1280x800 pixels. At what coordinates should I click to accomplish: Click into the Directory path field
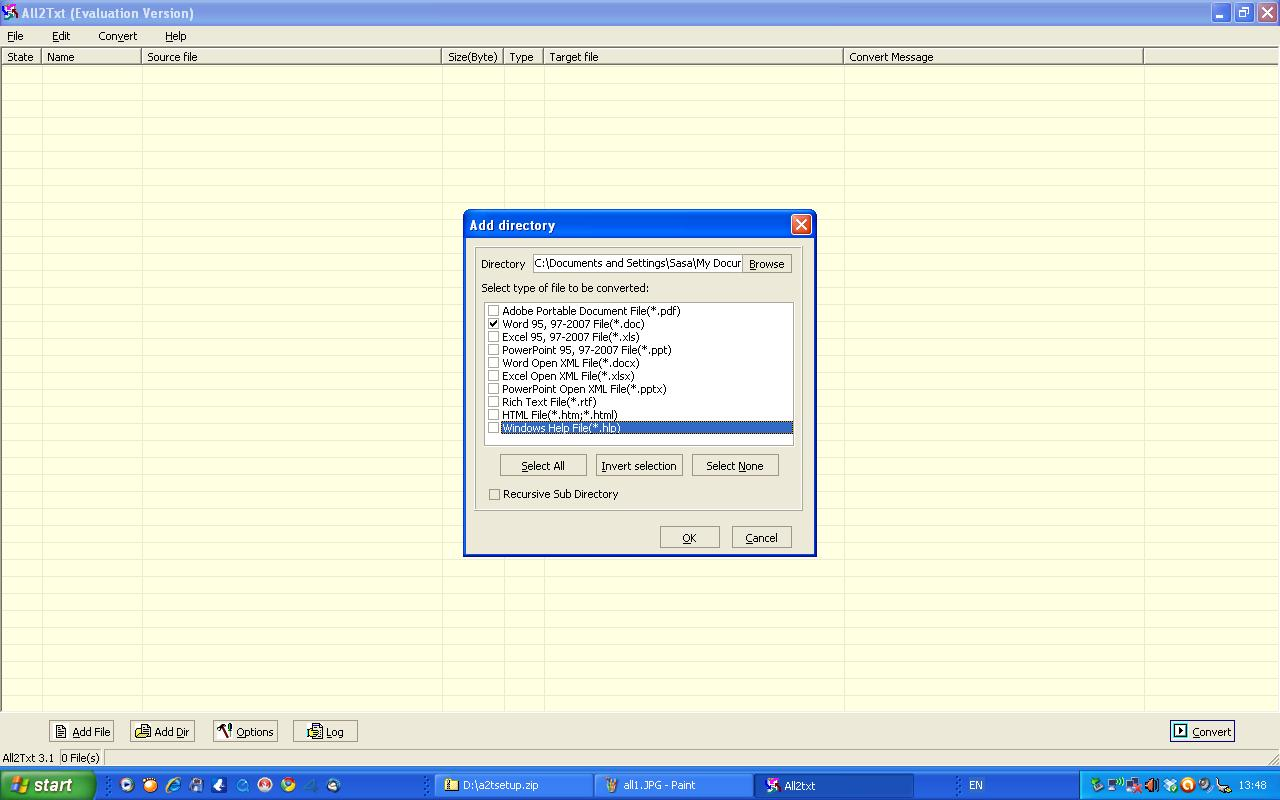click(637, 263)
